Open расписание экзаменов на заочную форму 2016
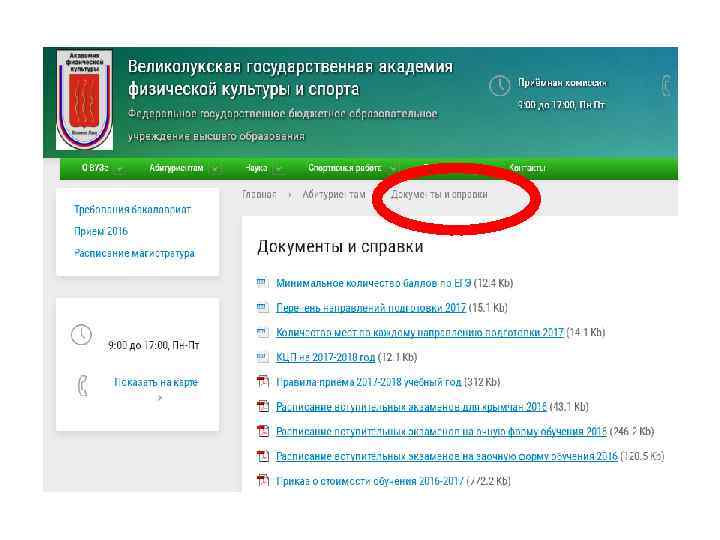Screen dimensions: 720x540 (x=447, y=456)
